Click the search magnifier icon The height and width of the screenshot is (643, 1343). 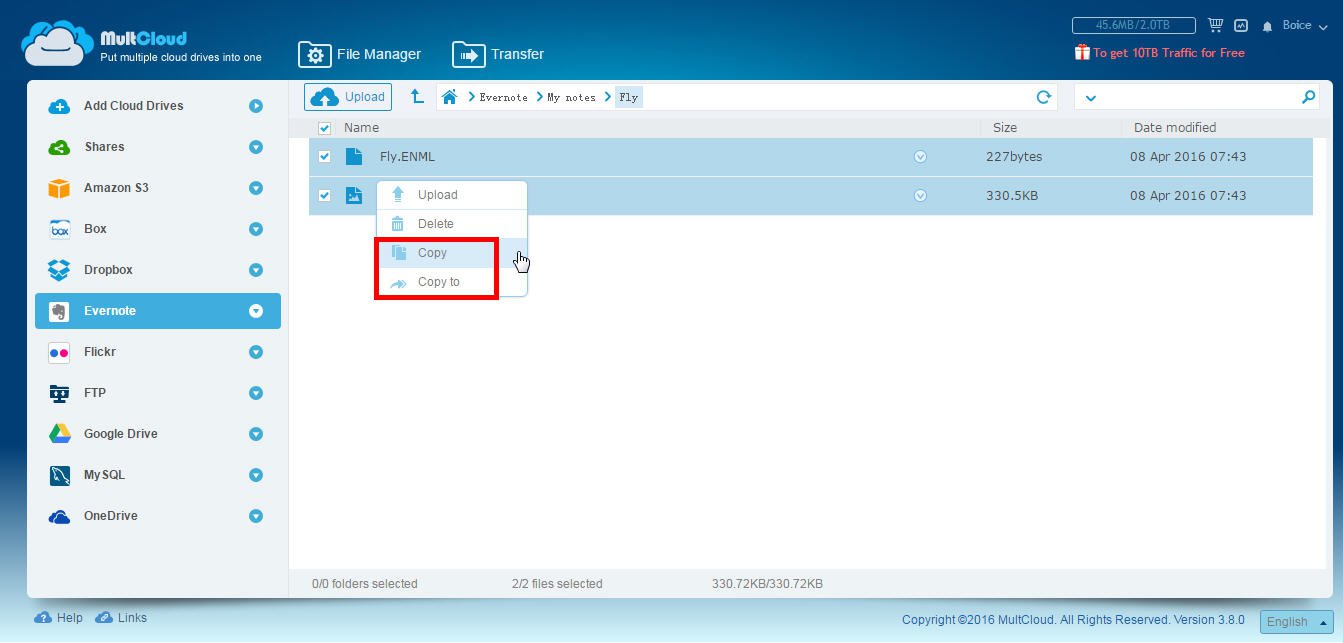click(x=1308, y=97)
